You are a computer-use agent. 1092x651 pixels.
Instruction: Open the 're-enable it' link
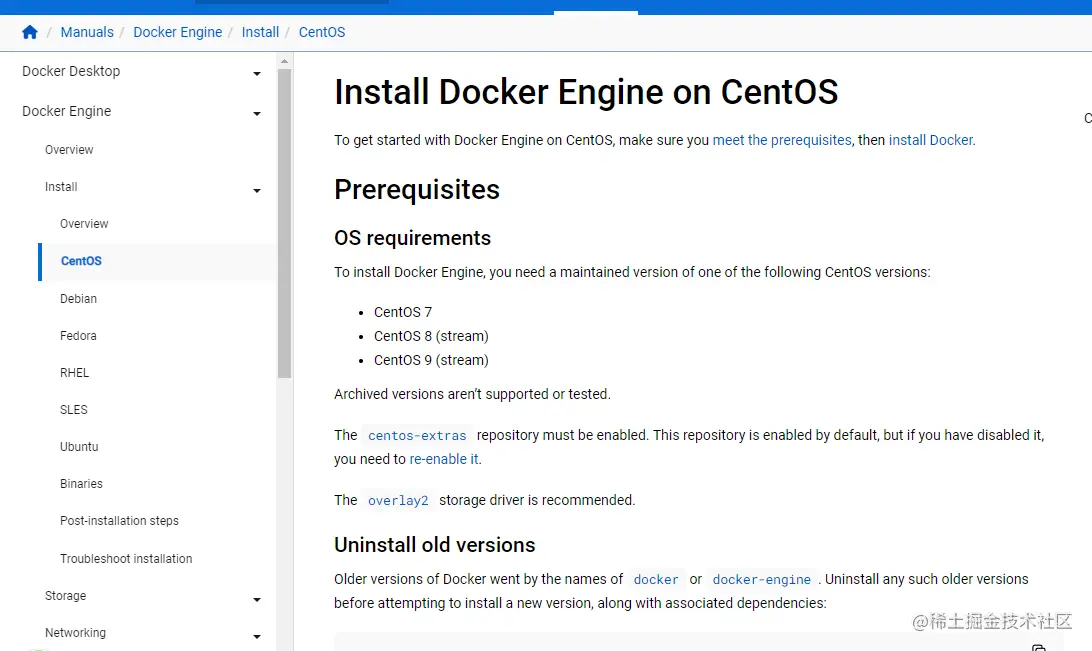(444, 459)
